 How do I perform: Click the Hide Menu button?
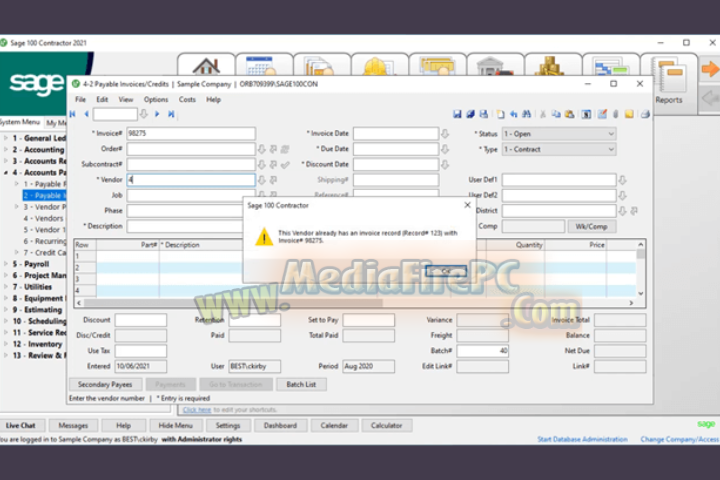[175, 425]
